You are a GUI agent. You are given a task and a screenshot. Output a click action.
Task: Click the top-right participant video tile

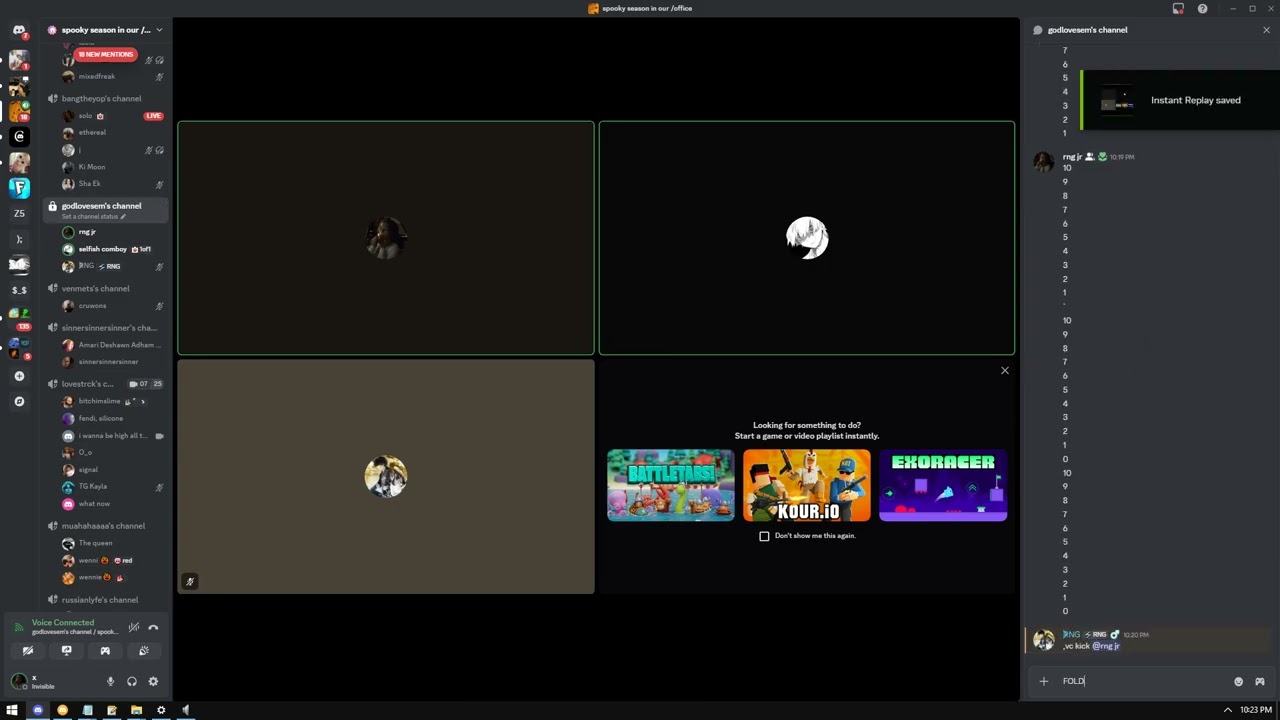tap(807, 238)
